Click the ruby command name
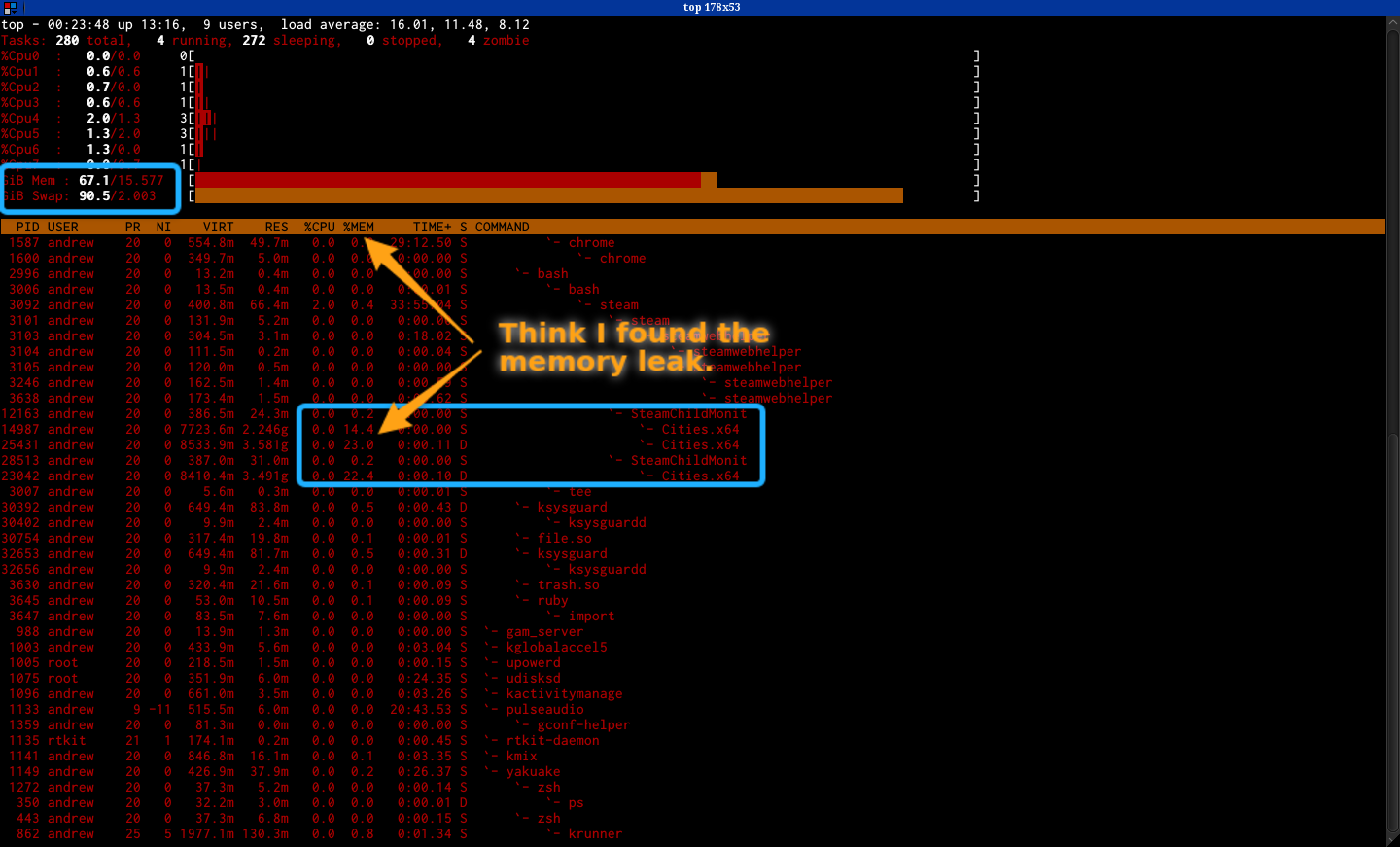 553,600
